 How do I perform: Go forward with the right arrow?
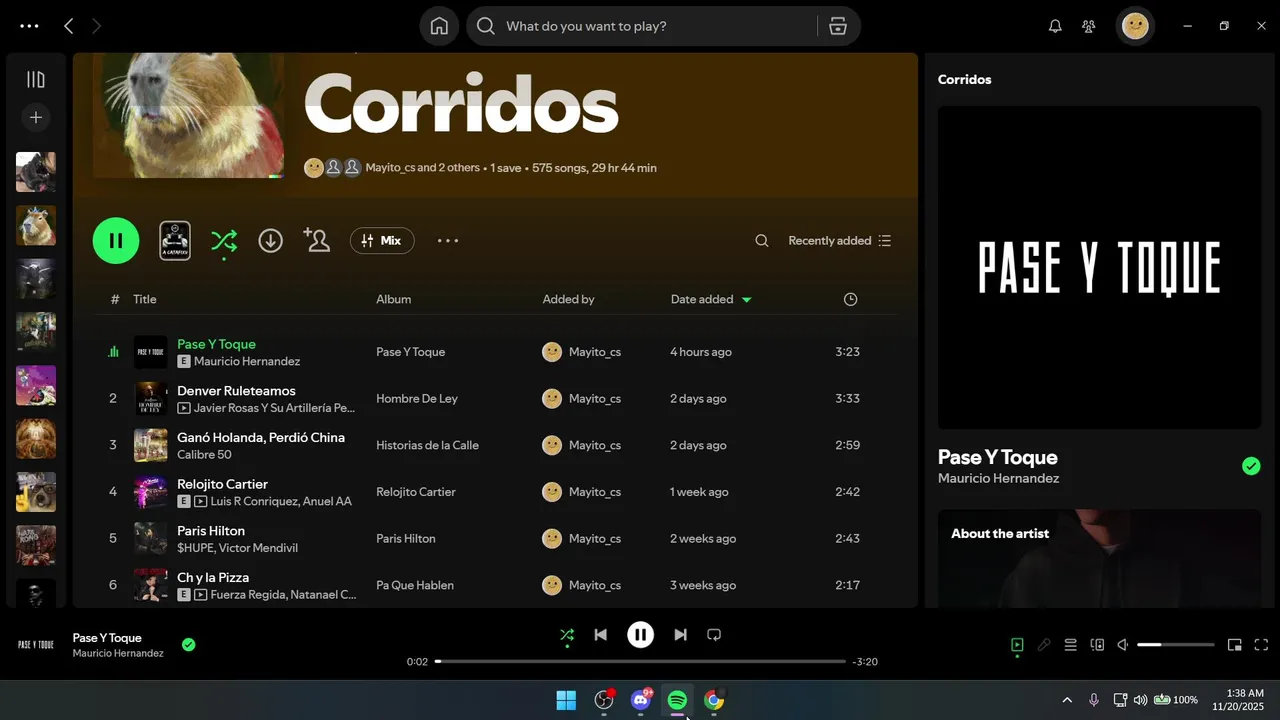(x=97, y=26)
